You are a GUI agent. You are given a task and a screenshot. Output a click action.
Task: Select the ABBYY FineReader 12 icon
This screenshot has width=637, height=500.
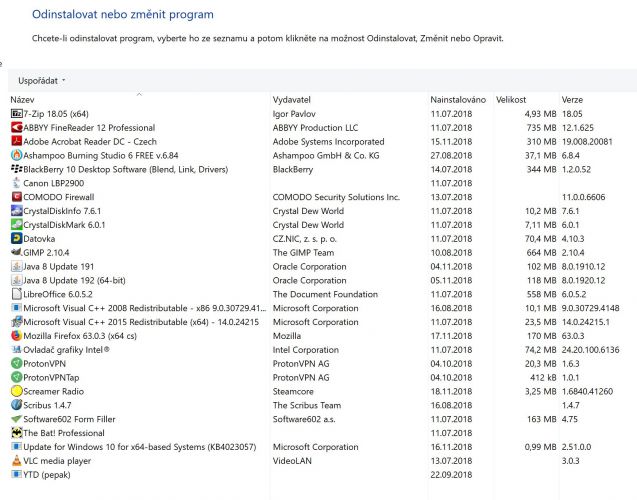(x=16, y=128)
